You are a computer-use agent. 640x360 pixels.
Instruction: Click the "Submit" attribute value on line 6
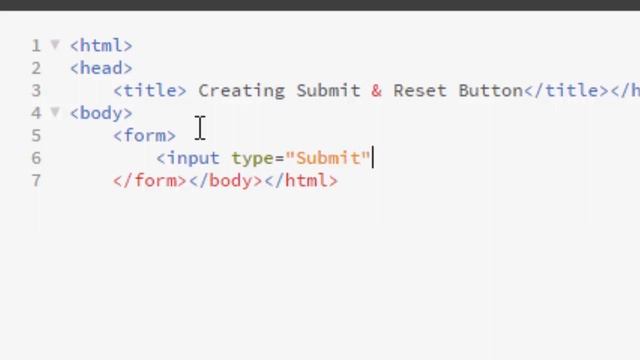[328, 158]
